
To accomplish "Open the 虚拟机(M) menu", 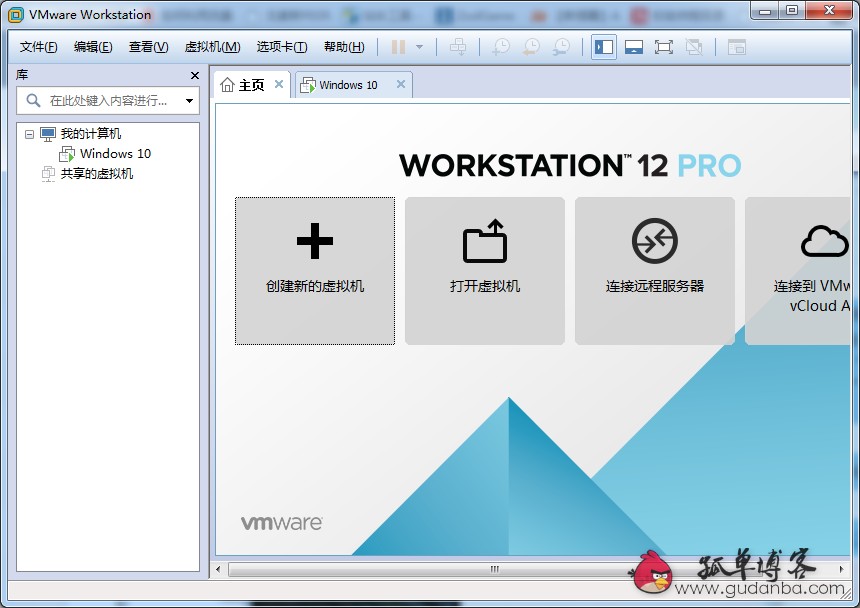I will click(212, 47).
